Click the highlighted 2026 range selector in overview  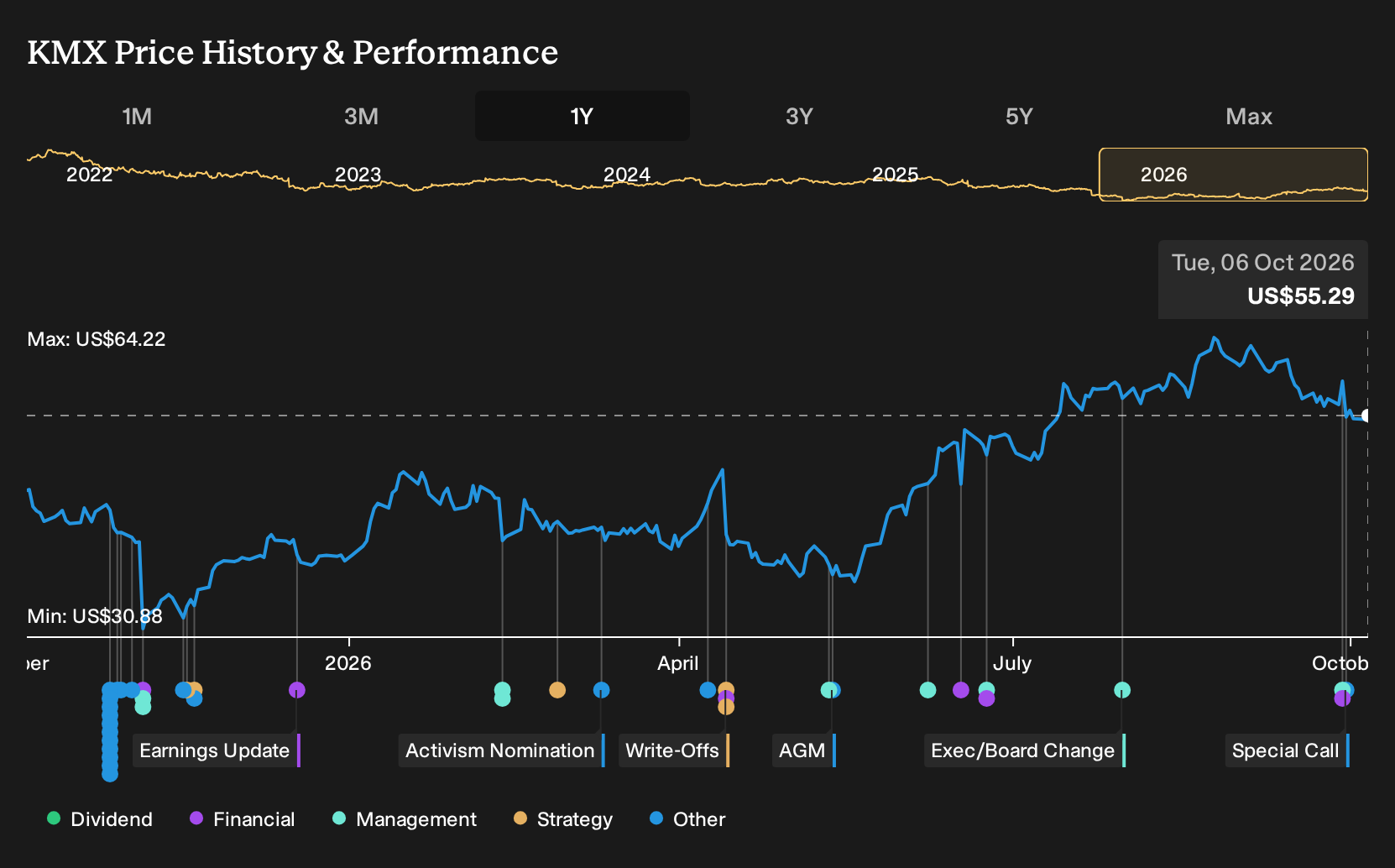[x=1233, y=175]
